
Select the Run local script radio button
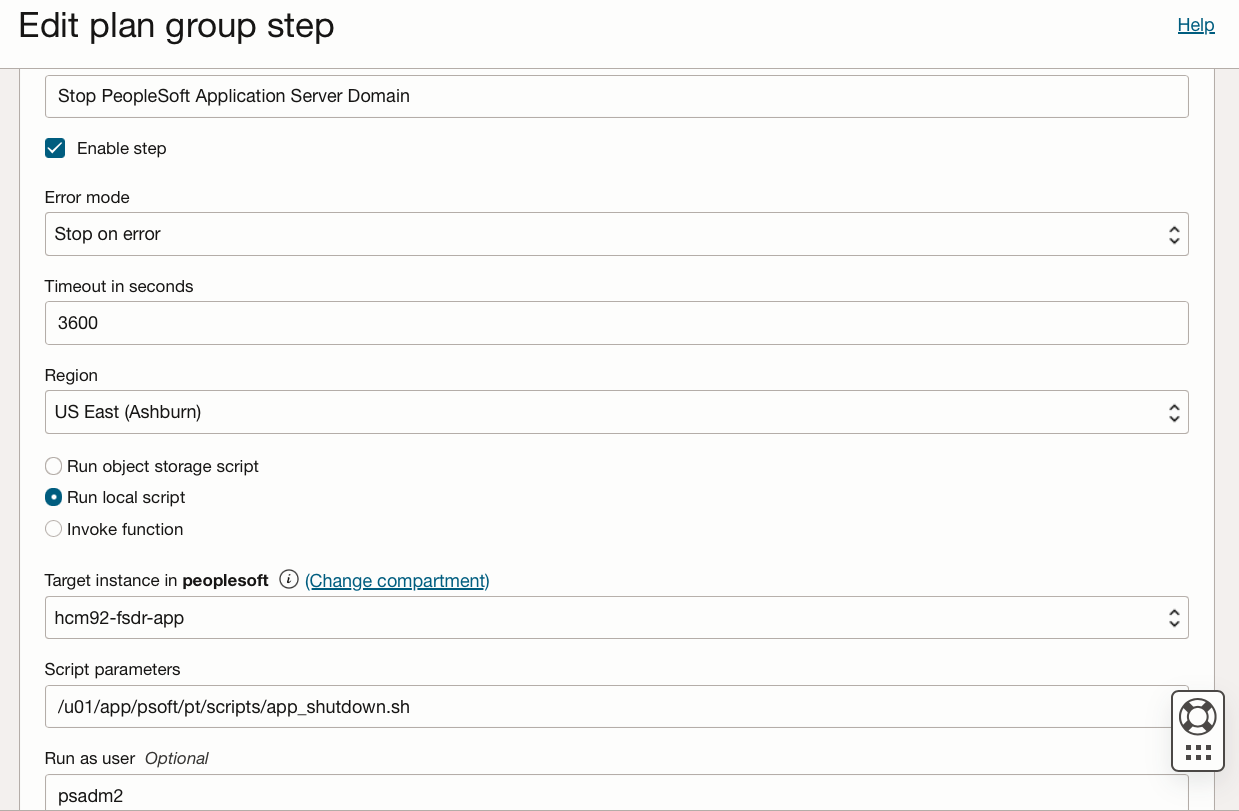coord(53,497)
